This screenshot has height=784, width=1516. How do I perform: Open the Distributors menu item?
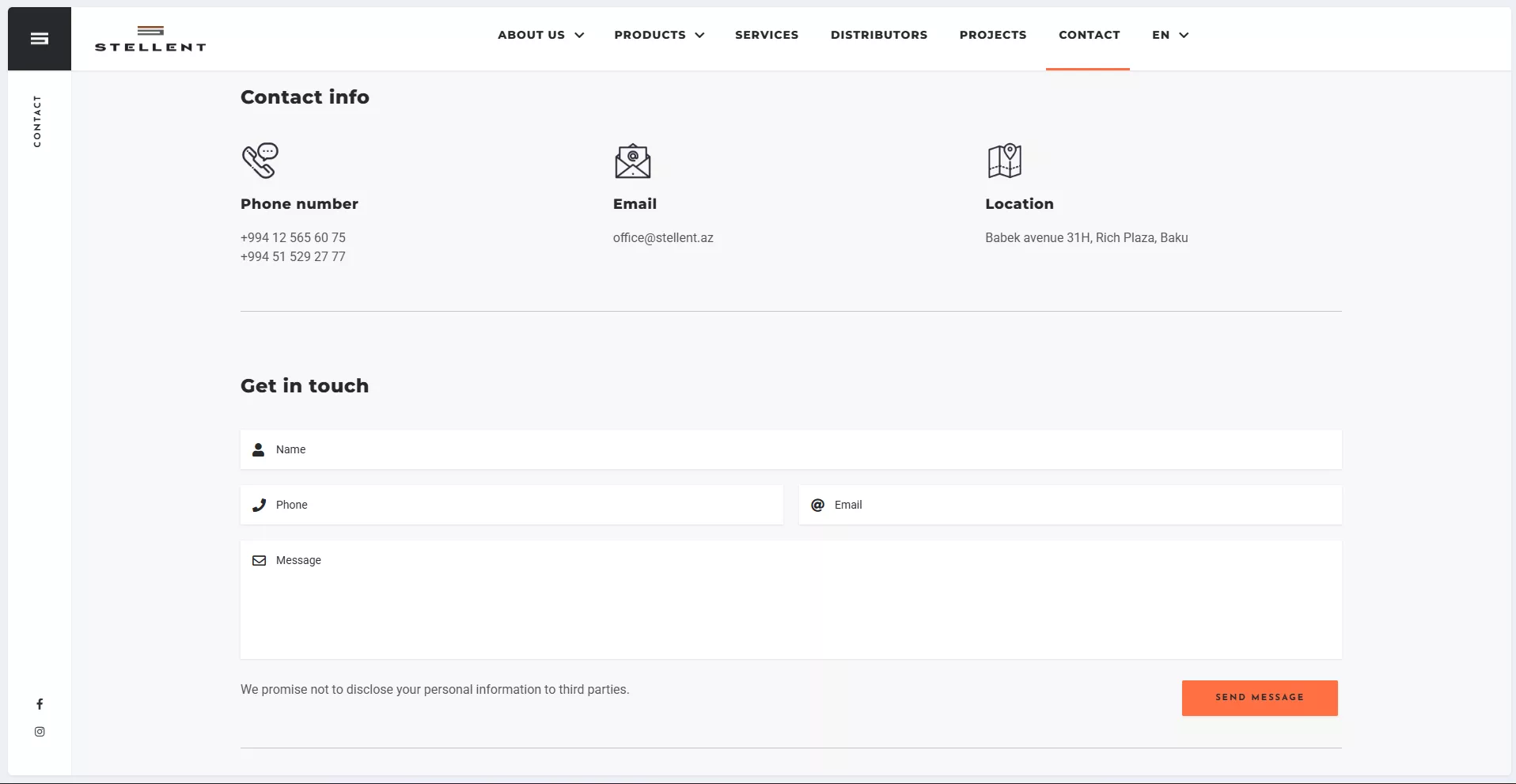coord(878,35)
